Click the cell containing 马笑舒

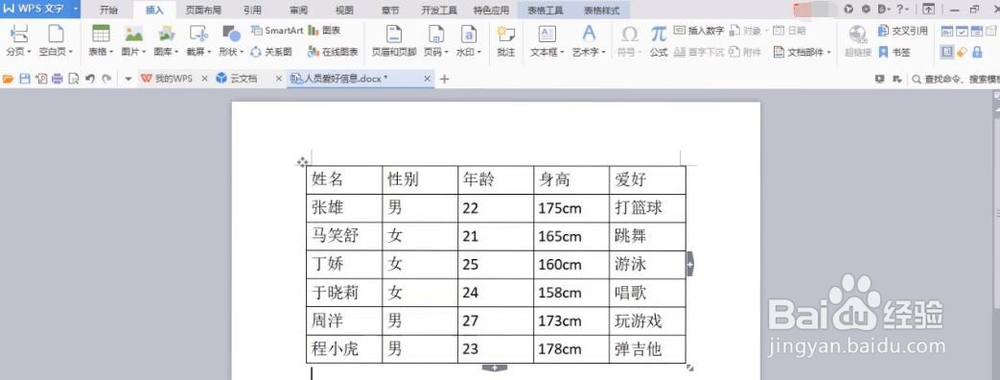tap(344, 236)
